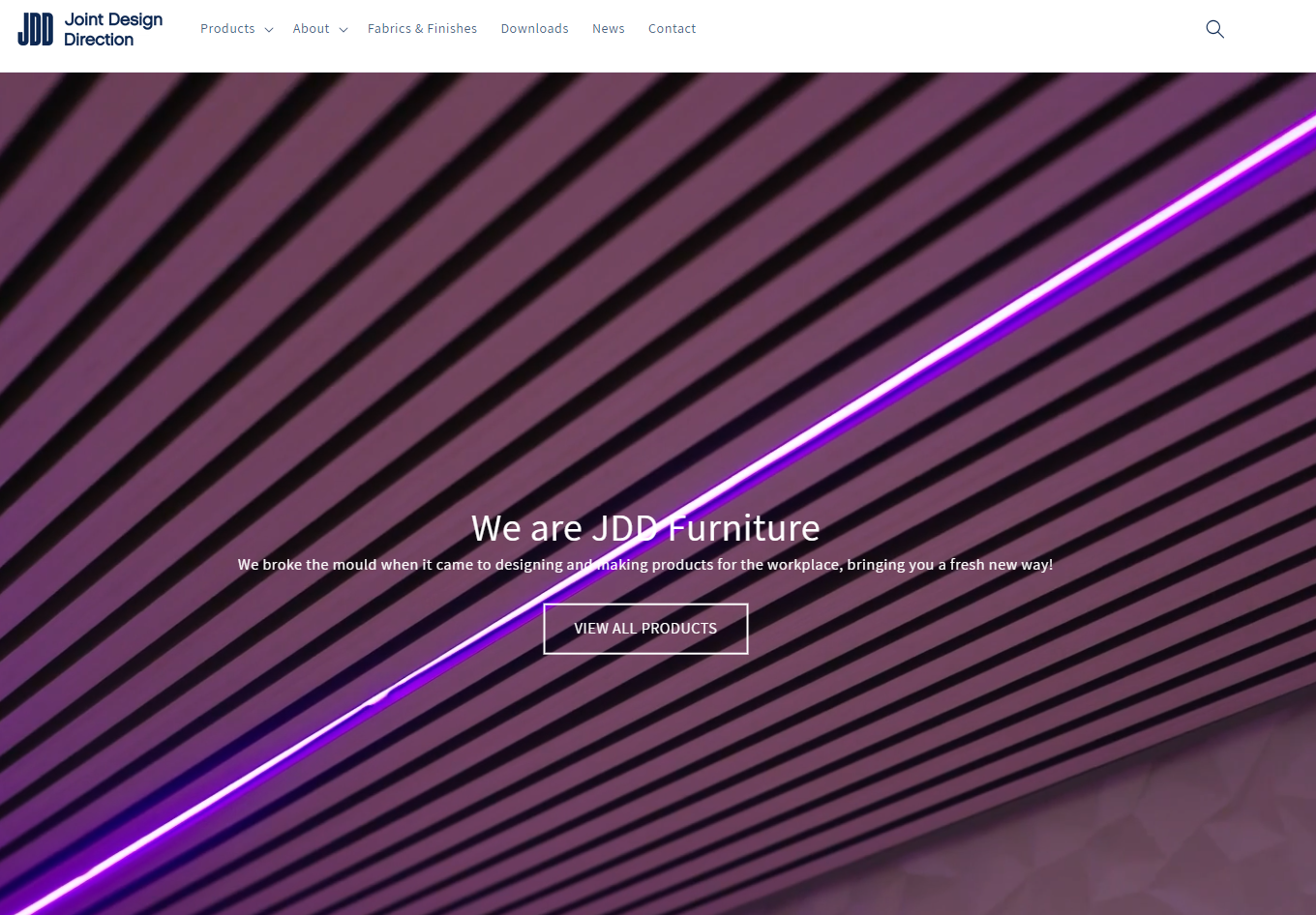
Task: View the News page
Action: tap(608, 28)
